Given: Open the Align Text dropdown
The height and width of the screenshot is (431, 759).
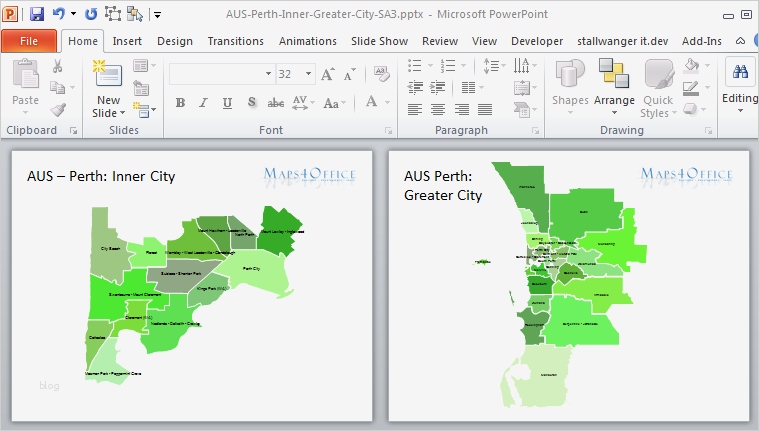Looking at the screenshot, I should 525,88.
